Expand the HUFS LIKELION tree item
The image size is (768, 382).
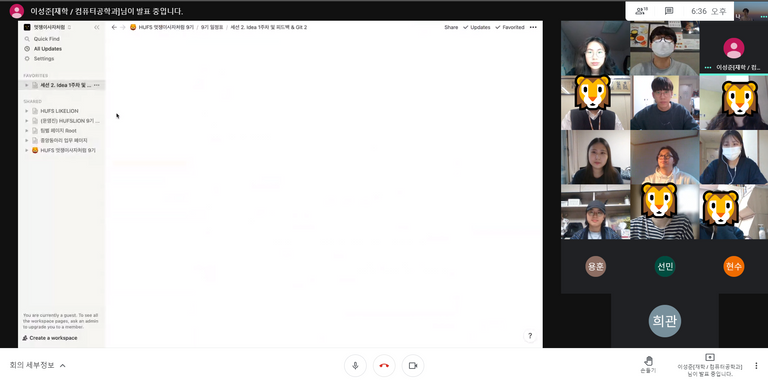26,111
